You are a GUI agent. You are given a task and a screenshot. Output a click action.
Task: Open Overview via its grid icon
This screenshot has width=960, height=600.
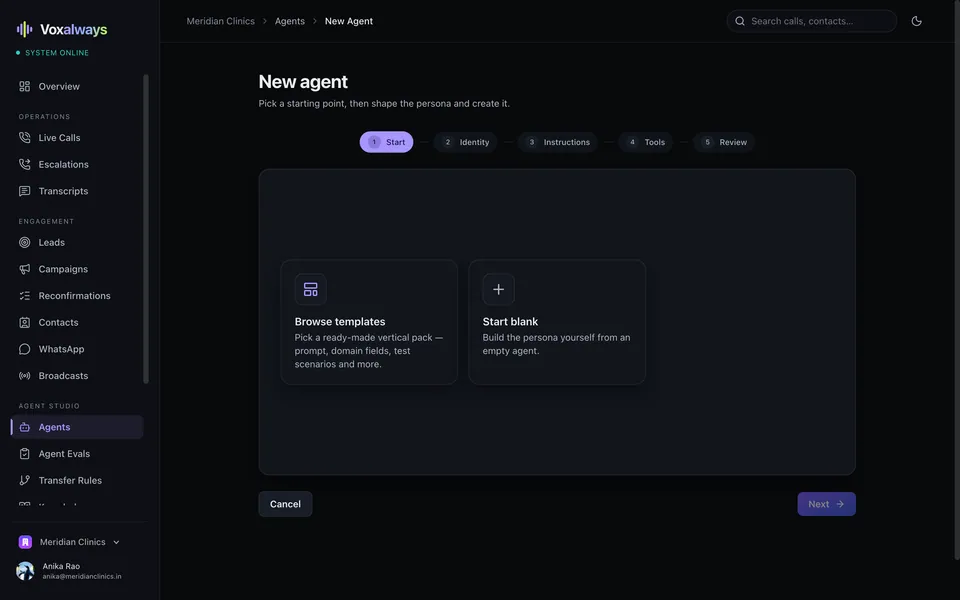[24, 86]
